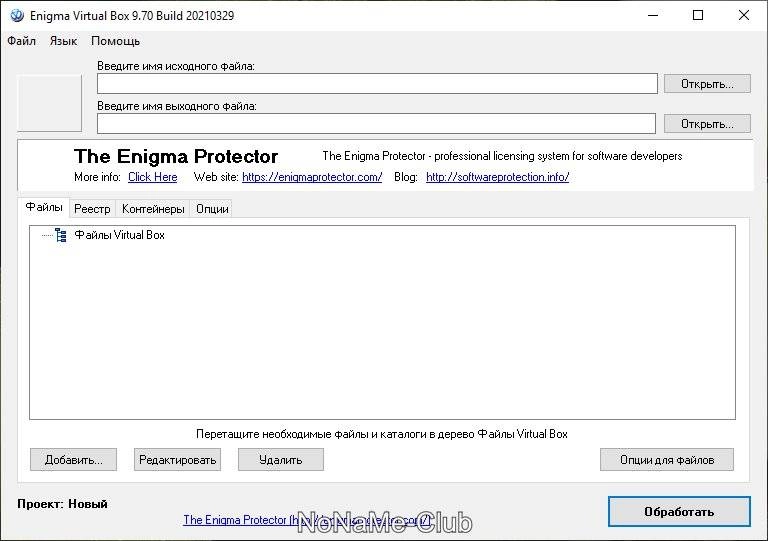
Task: Open The Enigma Protector link at bottom
Action: 307,520
